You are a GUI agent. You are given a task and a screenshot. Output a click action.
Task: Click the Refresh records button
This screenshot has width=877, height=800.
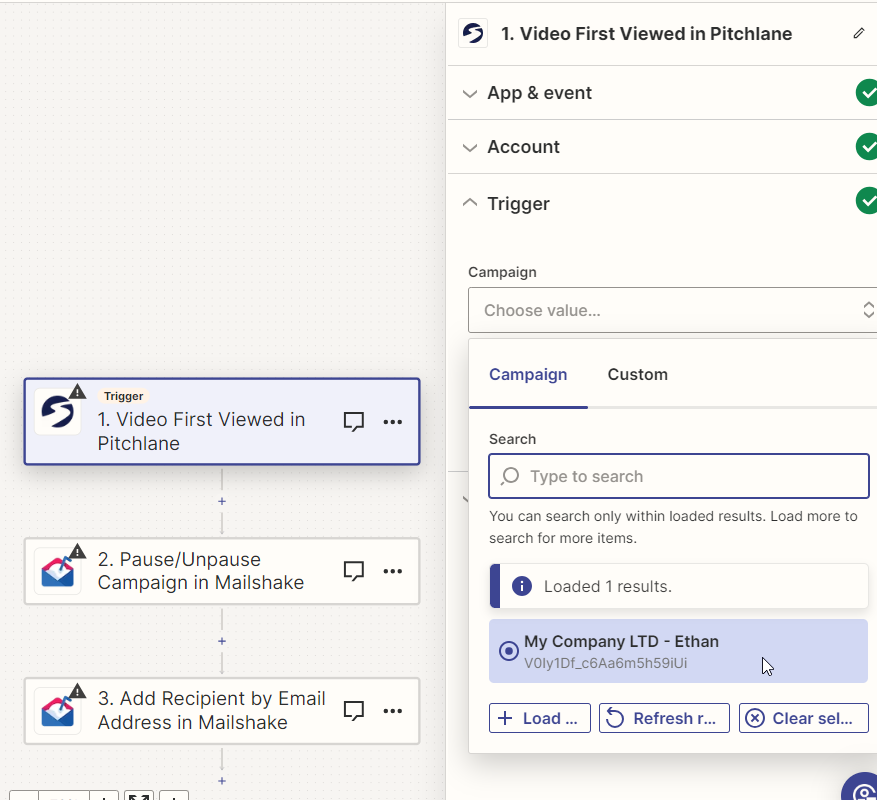click(664, 718)
